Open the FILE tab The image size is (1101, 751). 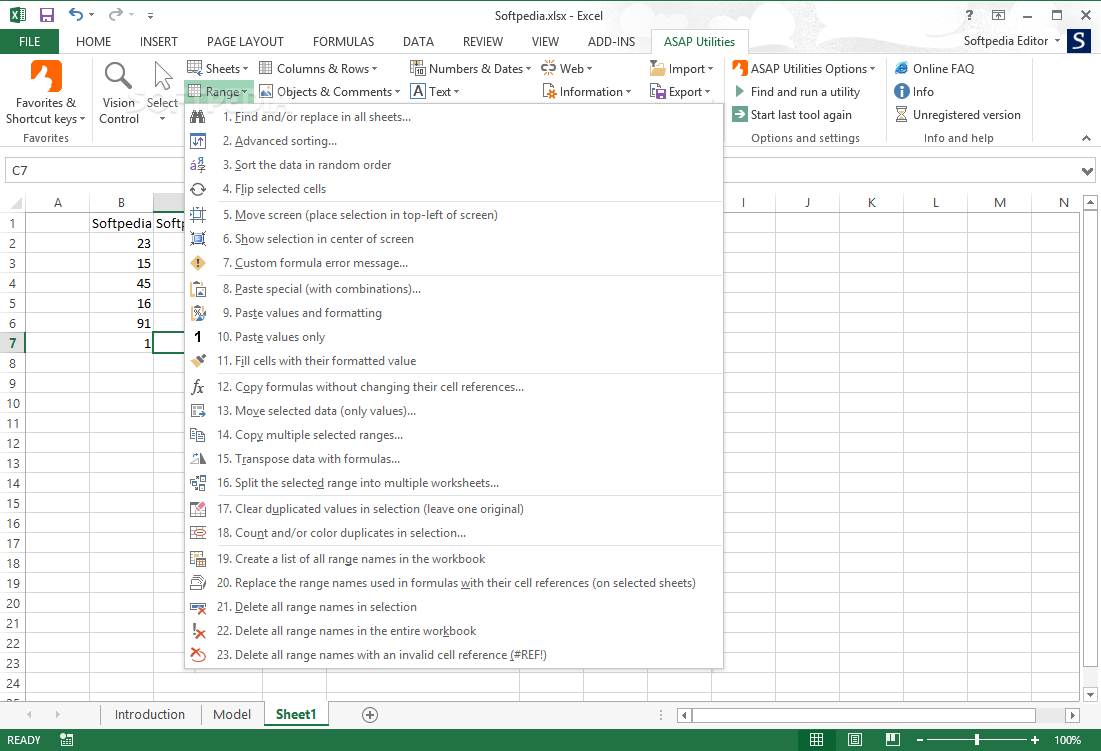click(x=29, y=41)
